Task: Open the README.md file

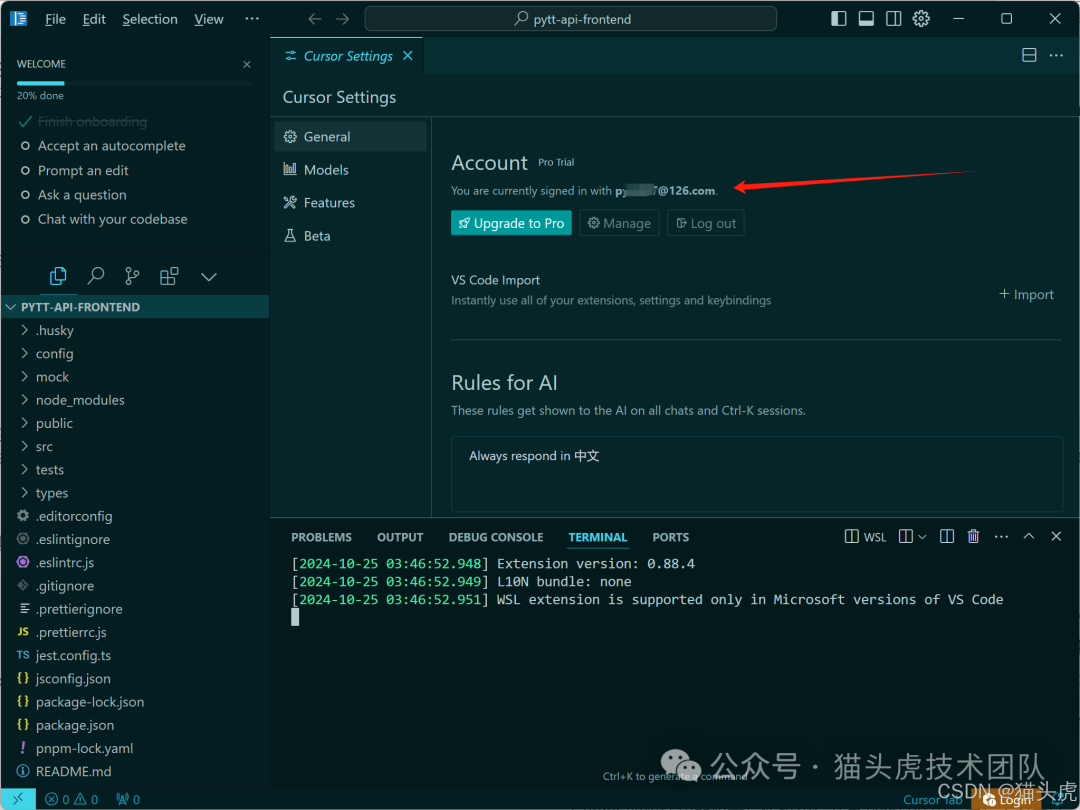Action: tap(135, 772)
